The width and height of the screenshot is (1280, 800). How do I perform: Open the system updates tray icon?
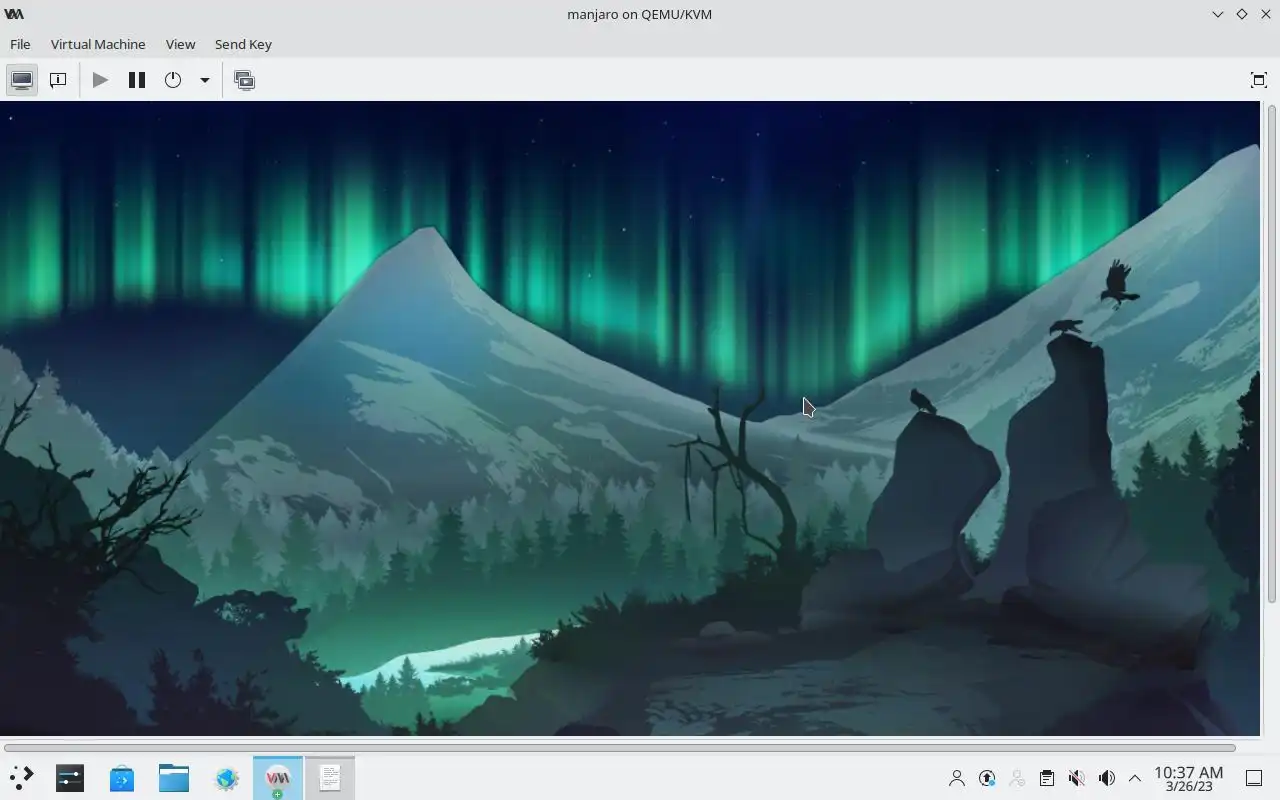click(987, 778)
